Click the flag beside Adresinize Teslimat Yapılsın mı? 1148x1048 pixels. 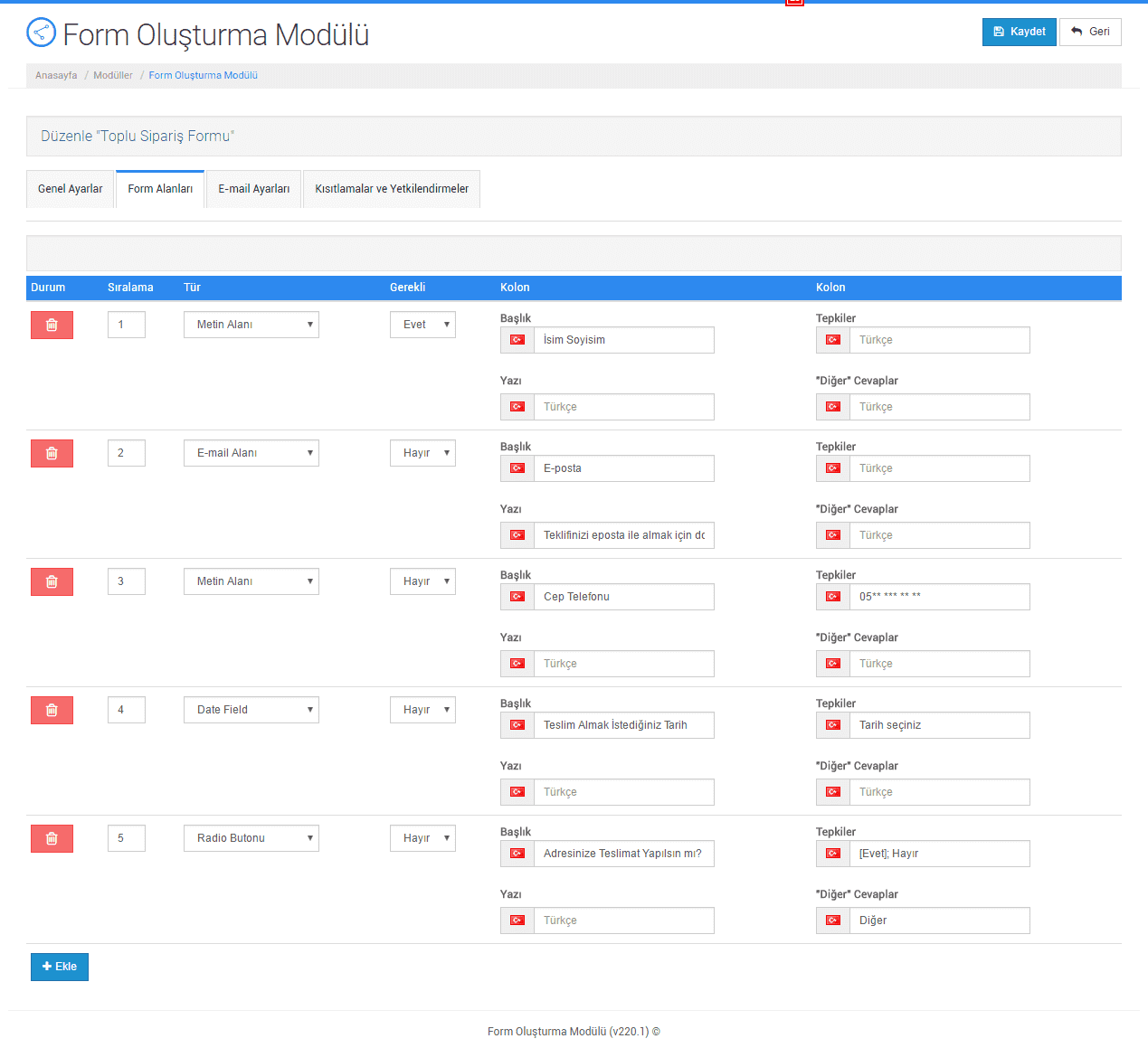[x=517, y=854]
